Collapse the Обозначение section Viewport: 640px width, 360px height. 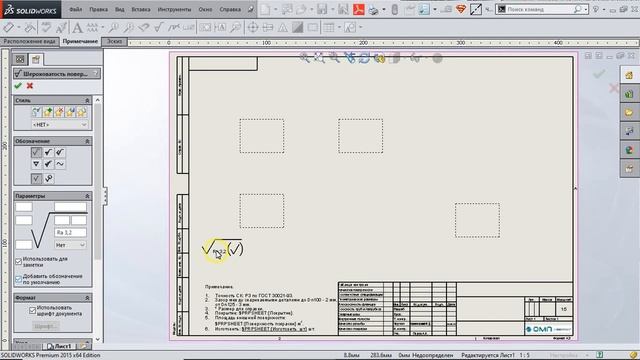click(87, 141)
